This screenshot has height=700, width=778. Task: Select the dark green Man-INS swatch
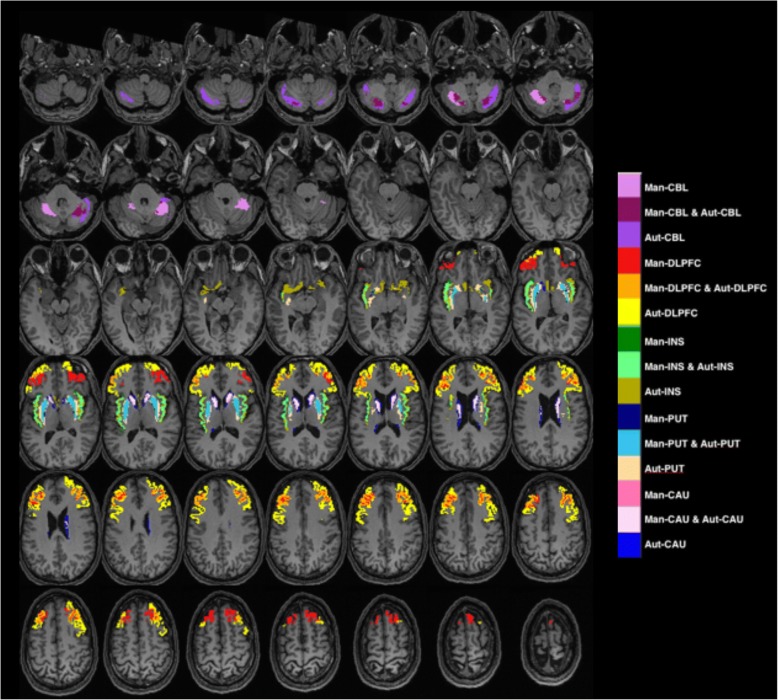tap(629, 338)
